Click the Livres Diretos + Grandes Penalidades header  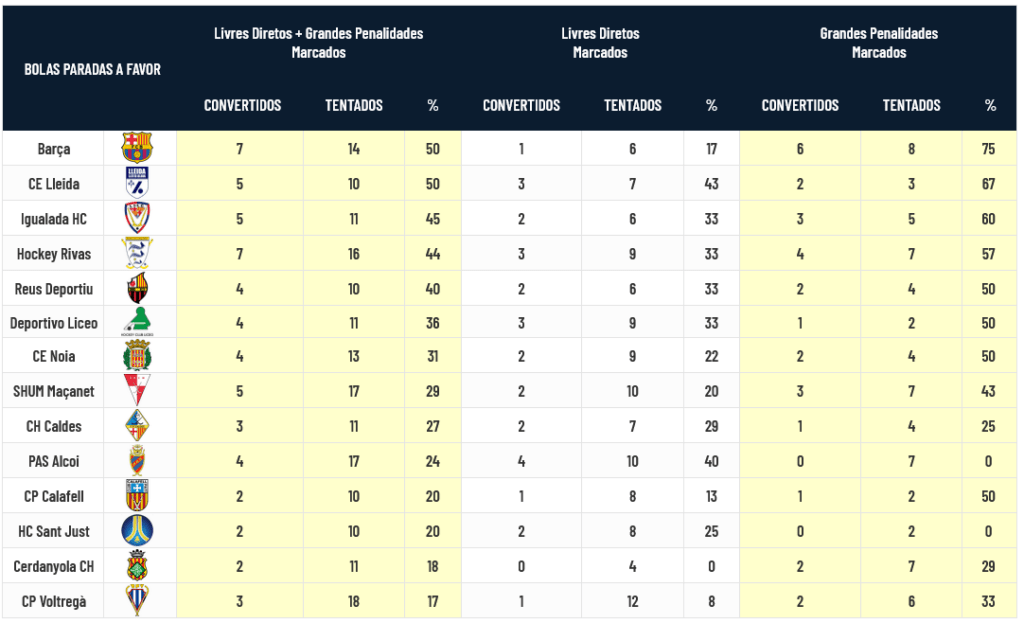click(x=318, y=43)
